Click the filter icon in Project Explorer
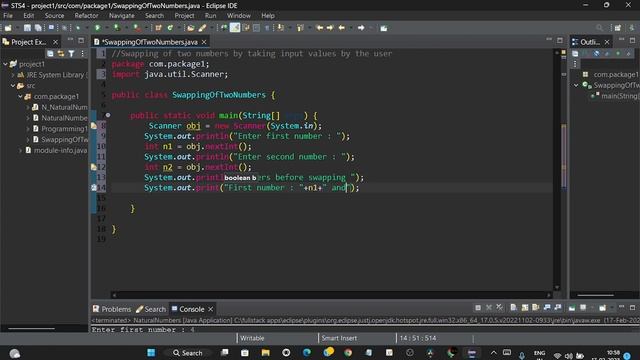The width and height of the screenshot is (640, 360). tap(71, 53)
